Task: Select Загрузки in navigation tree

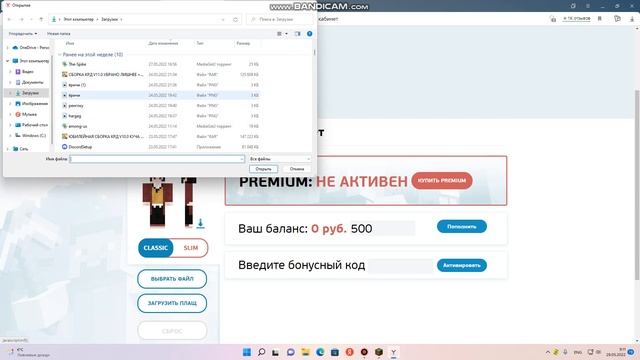Action: tap(27, 93)
